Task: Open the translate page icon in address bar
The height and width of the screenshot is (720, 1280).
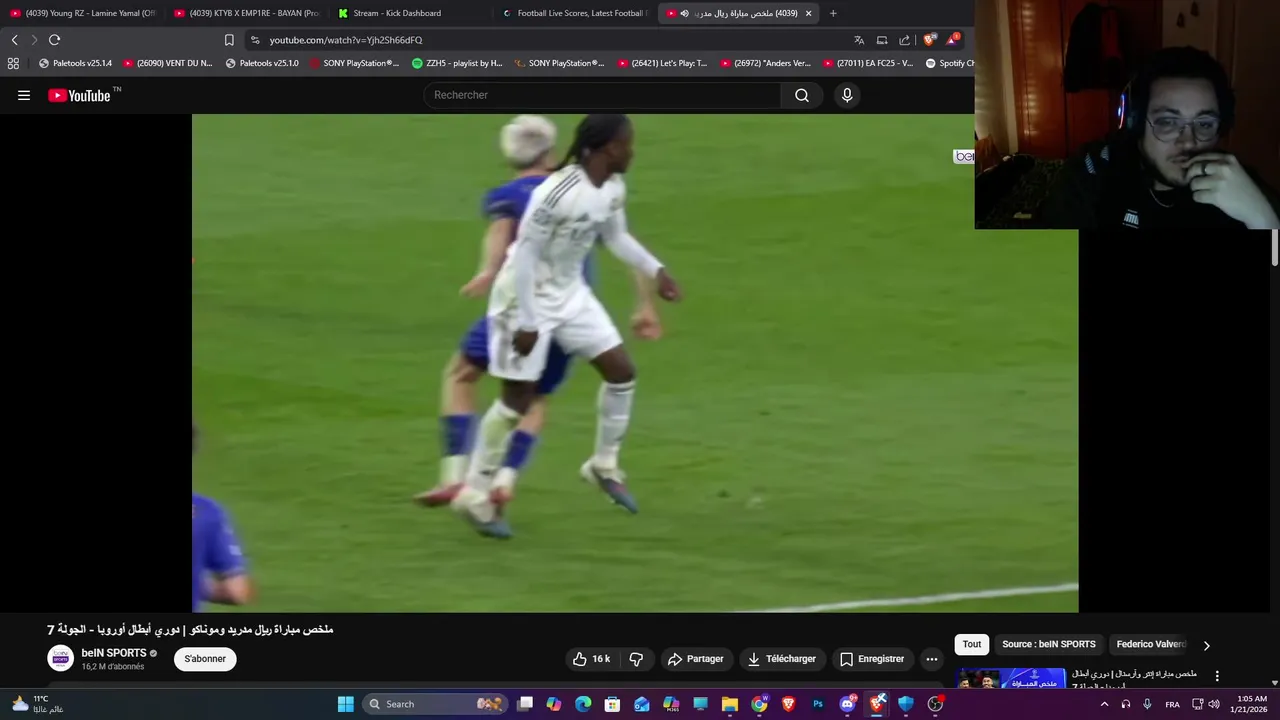Action: pyautogui.click(x=859, y=40)
